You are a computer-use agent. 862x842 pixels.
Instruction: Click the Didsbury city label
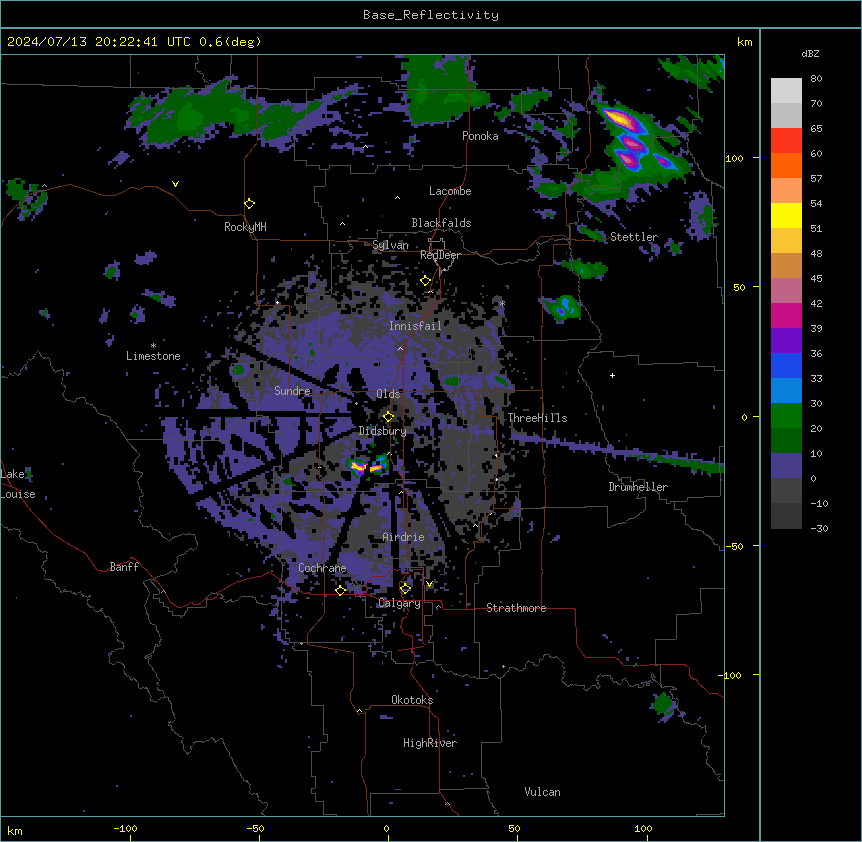[383, 431]
